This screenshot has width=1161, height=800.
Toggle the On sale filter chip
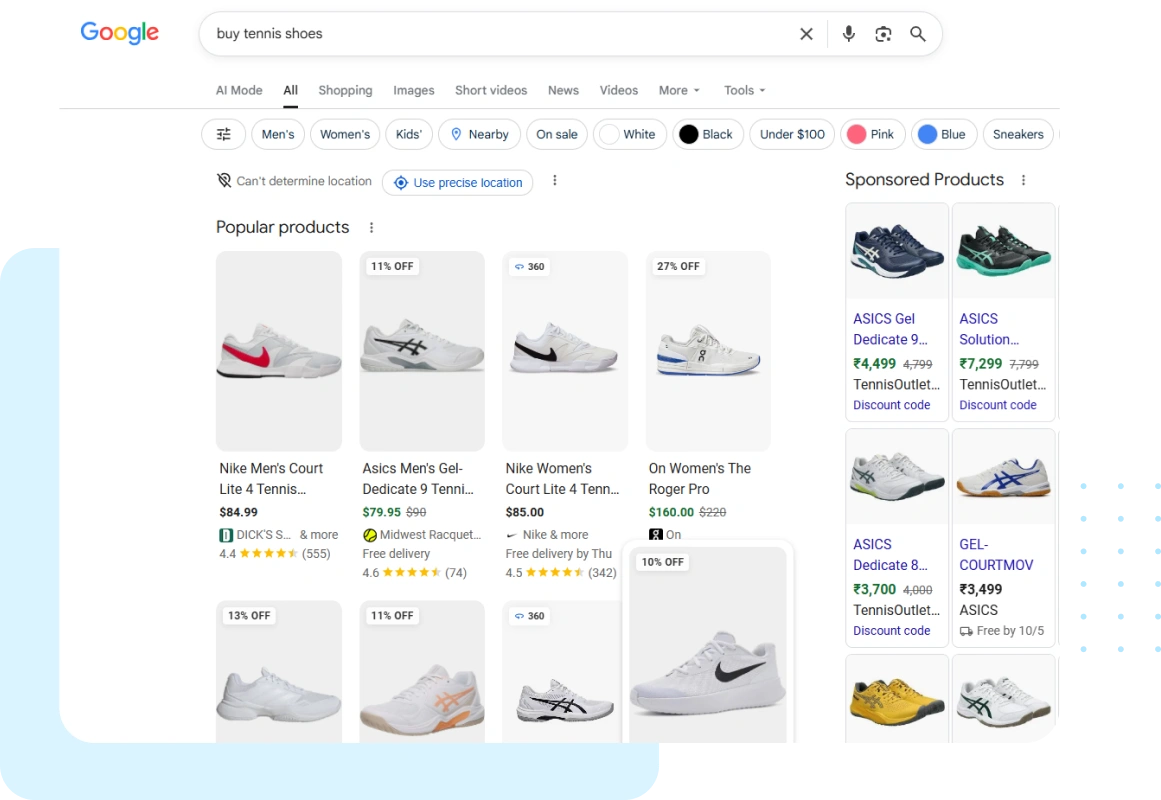pos(557,134)
